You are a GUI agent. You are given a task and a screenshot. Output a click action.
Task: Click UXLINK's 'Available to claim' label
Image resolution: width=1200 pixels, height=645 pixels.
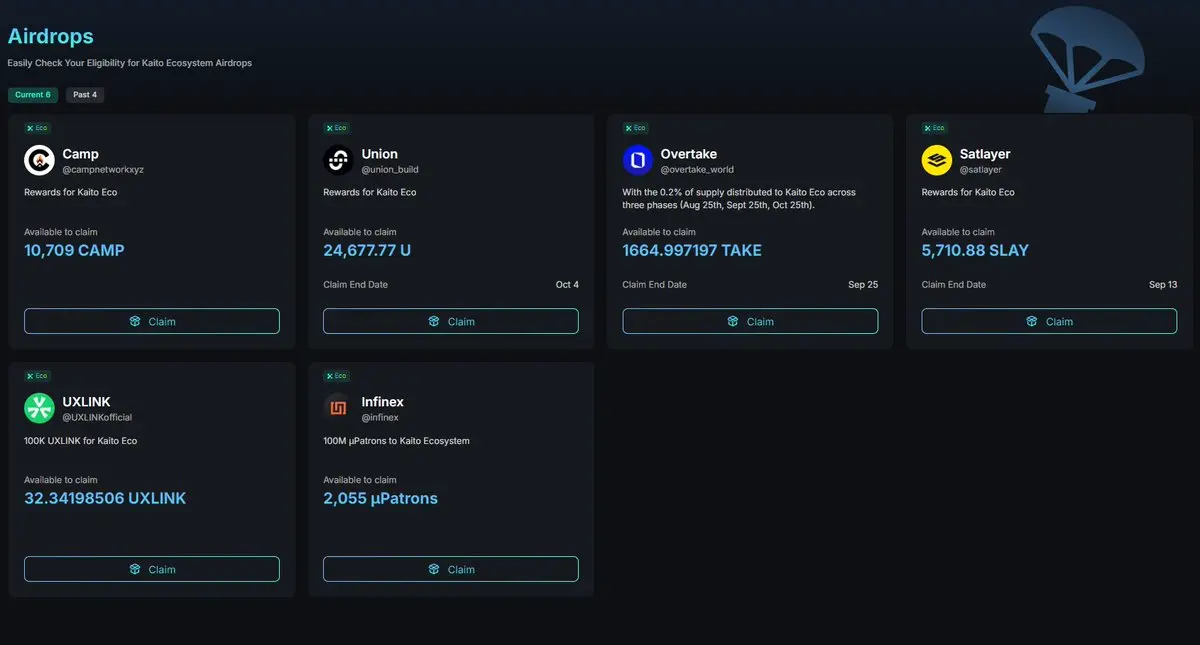click(61, 480)
